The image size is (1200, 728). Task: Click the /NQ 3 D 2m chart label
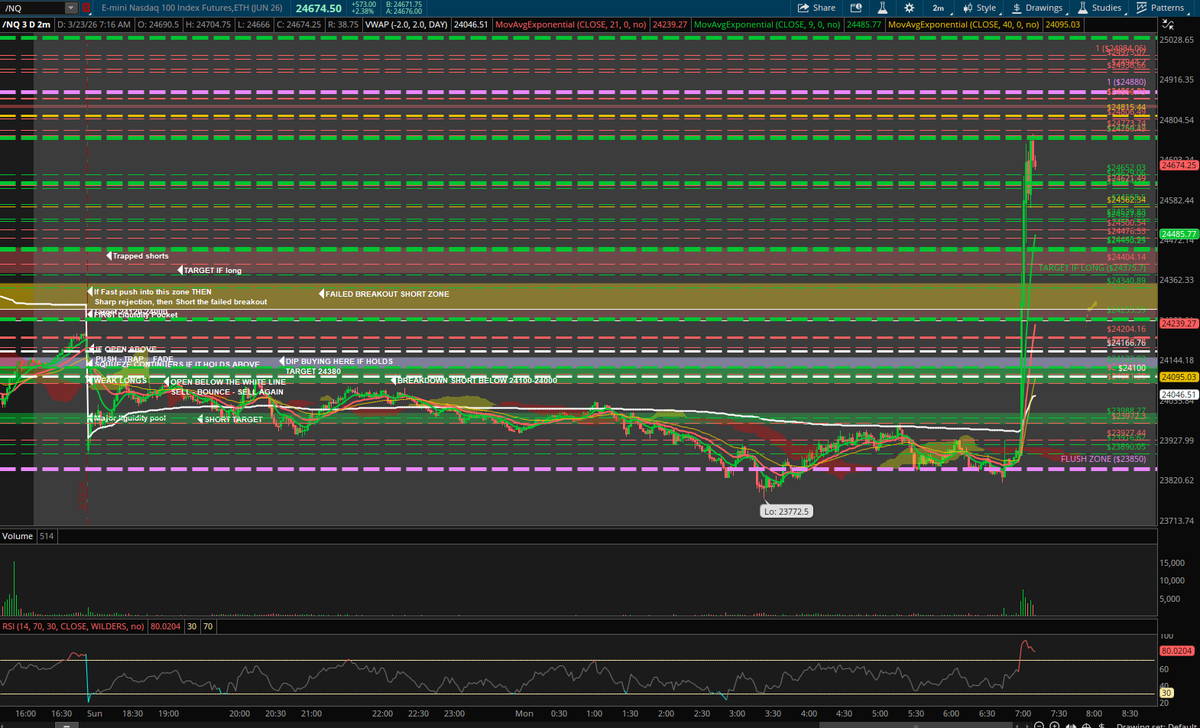tap(27, 23)
